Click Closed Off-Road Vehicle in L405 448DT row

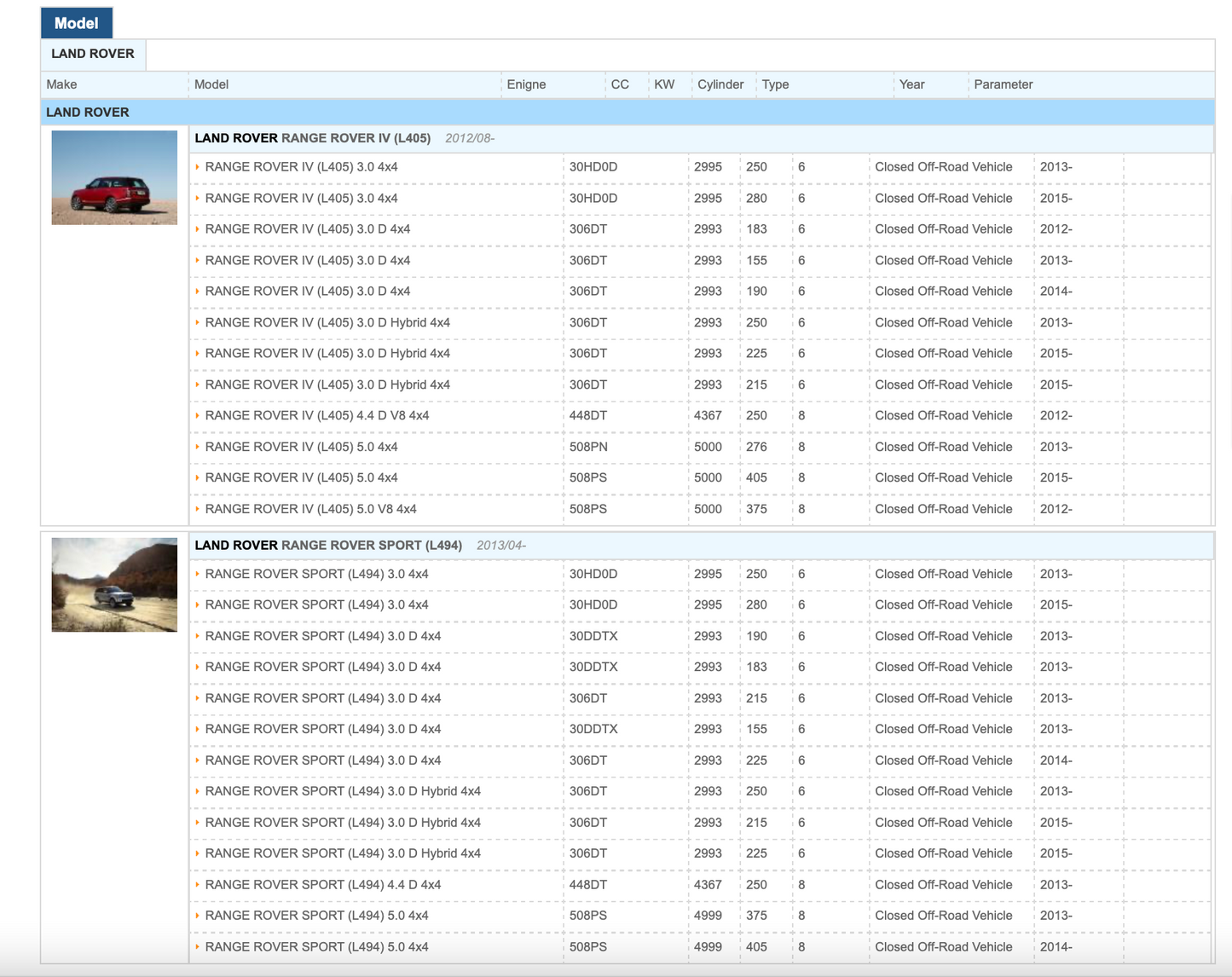coord(944,415)
